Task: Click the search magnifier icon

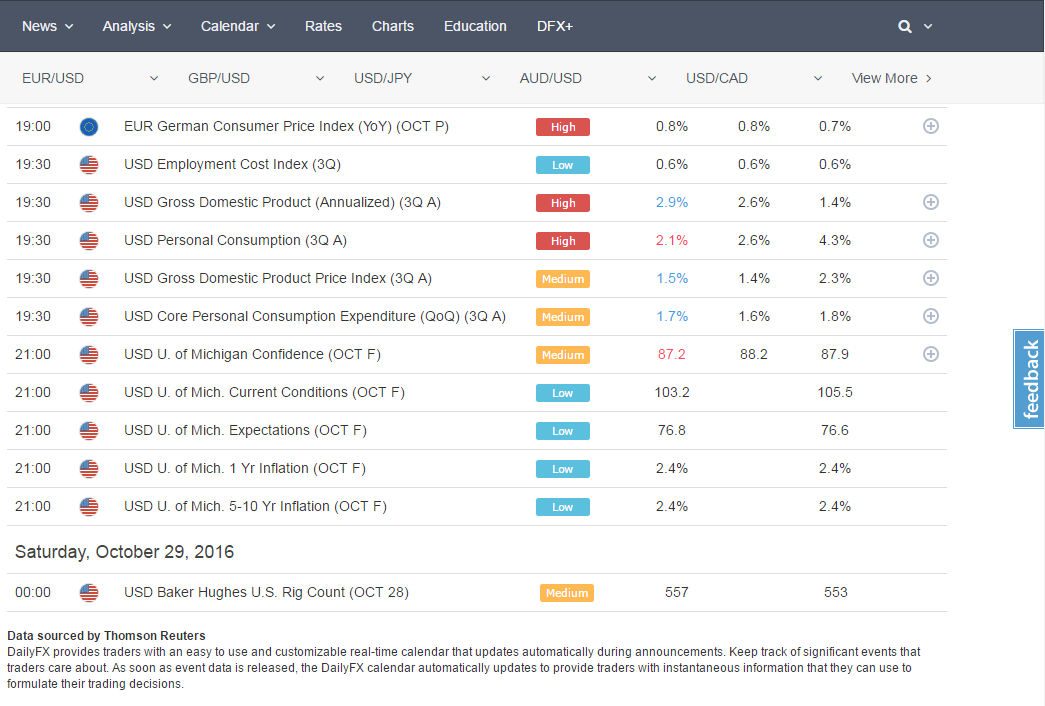Action: point(905,27)
